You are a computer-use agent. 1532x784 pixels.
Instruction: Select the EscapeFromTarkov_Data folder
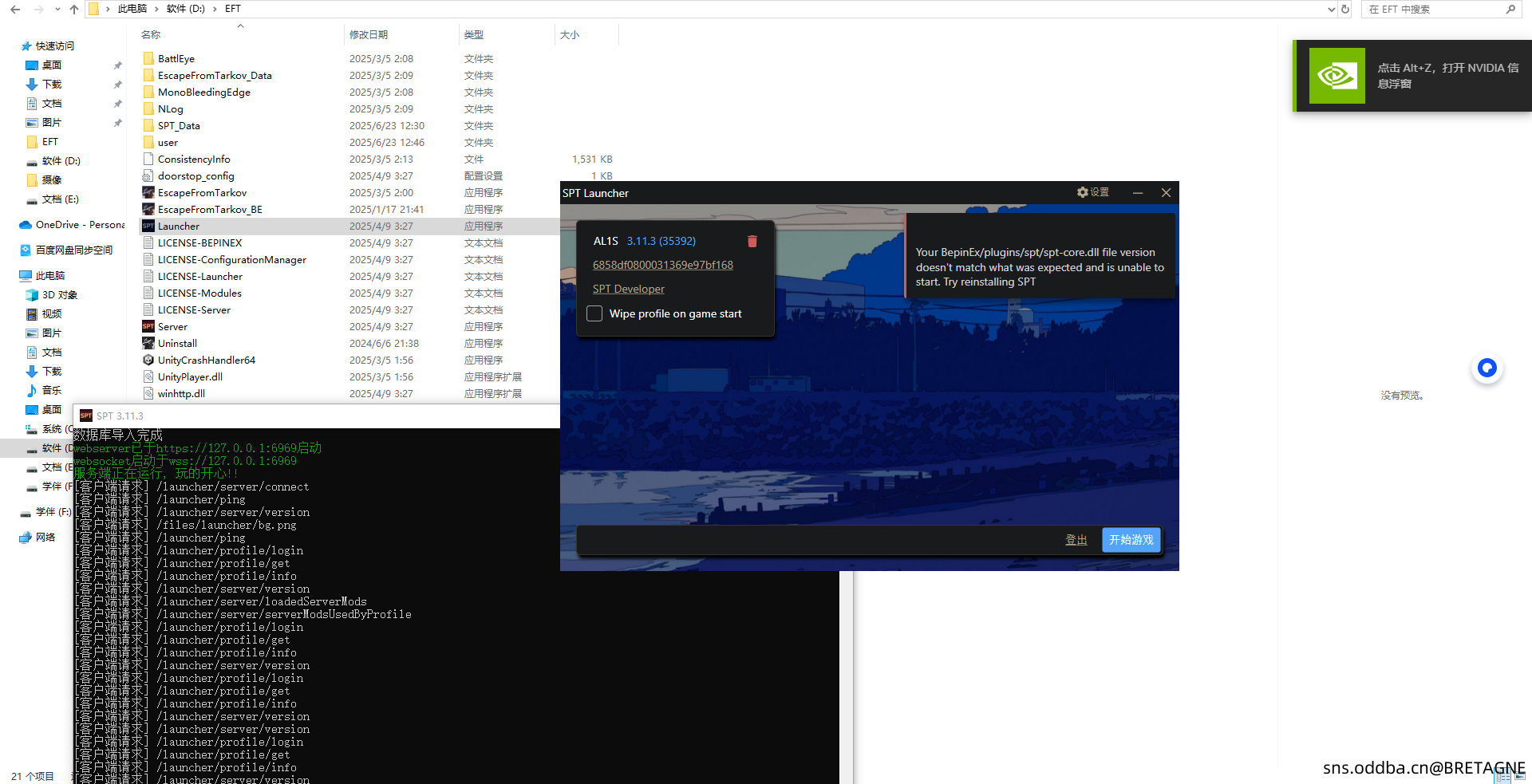215,75
